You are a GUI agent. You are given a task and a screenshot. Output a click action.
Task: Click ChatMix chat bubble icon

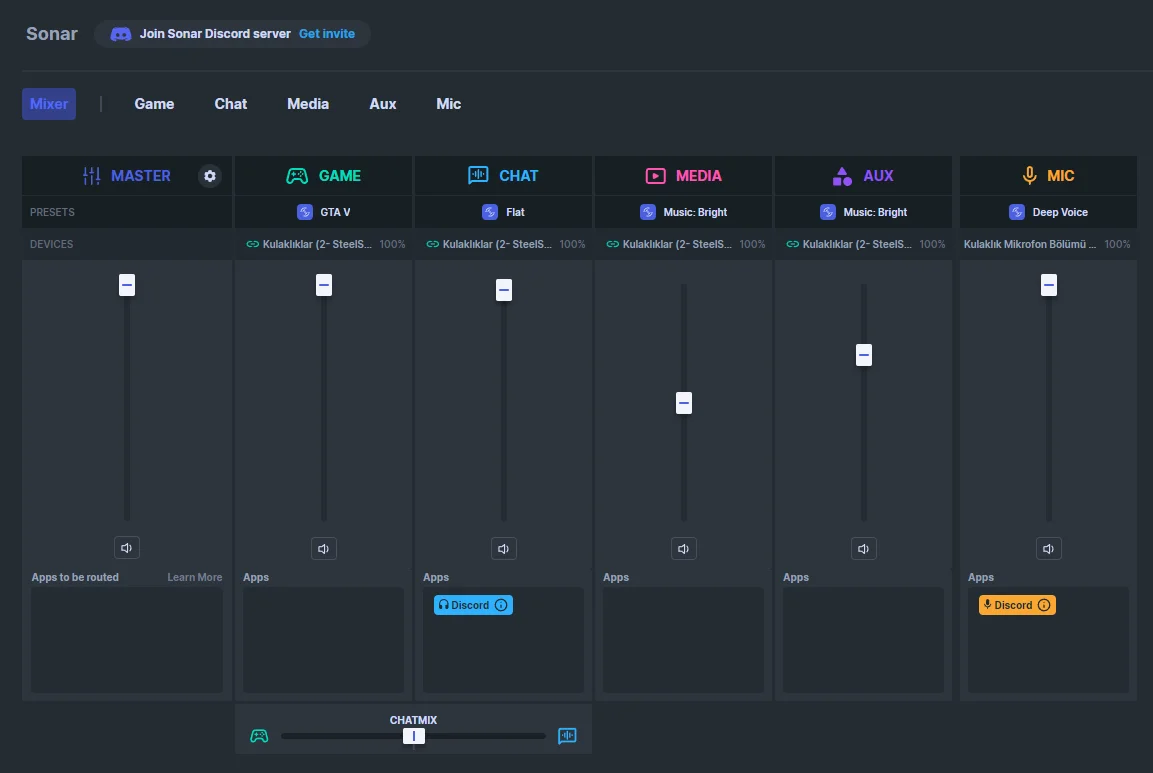(x=567, y=736)
